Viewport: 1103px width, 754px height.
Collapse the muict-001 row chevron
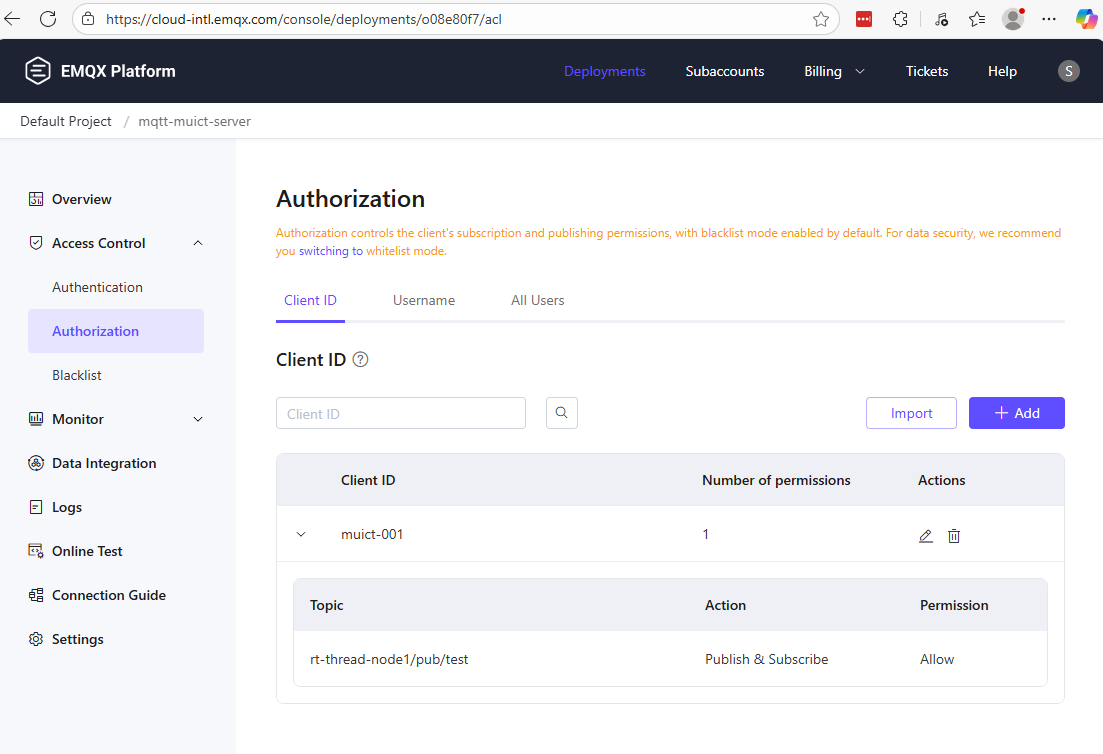point(301,535)
